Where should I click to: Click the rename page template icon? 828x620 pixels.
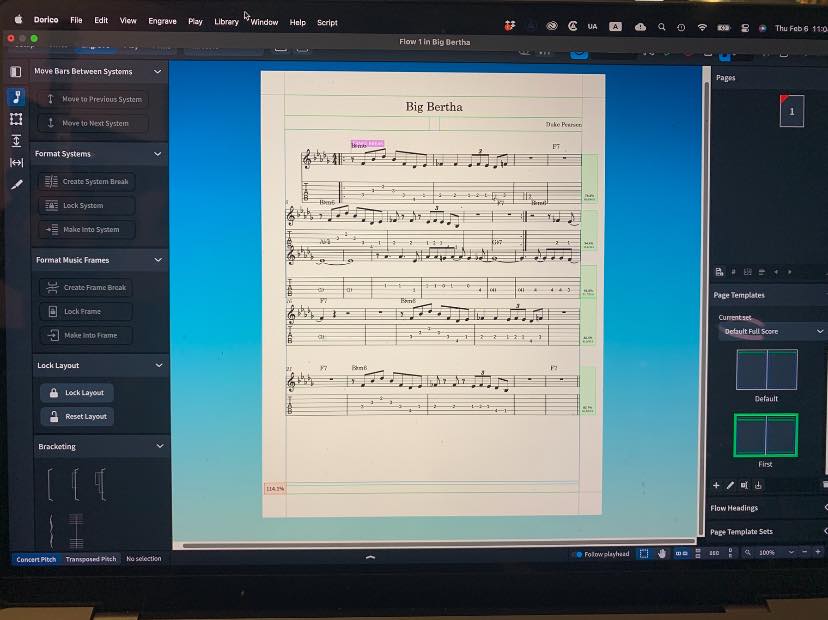[x=744, y=485]
